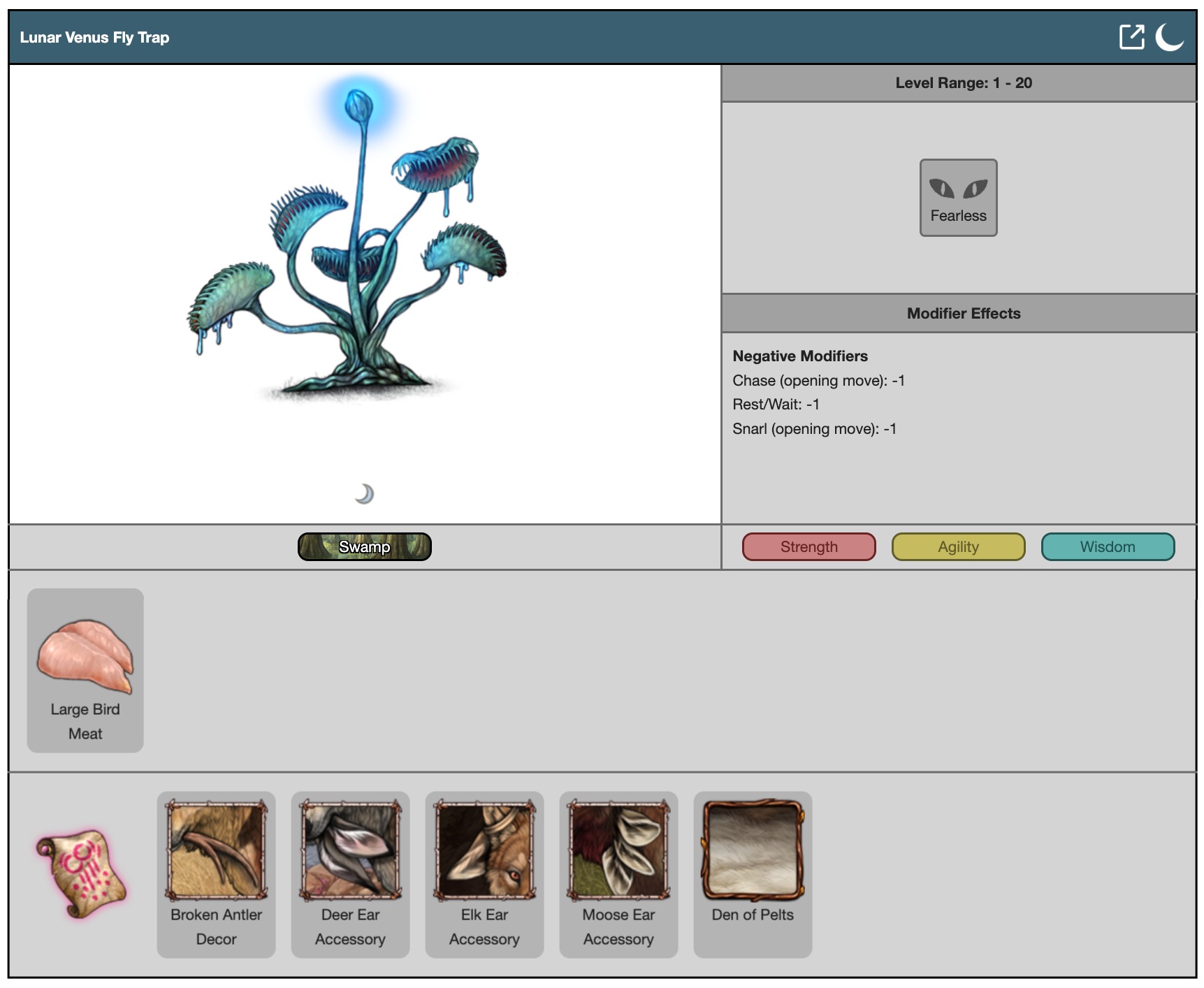Select the Deer Ear Accessory item
Screen dimensions: 1204x988
coord(350,873)
